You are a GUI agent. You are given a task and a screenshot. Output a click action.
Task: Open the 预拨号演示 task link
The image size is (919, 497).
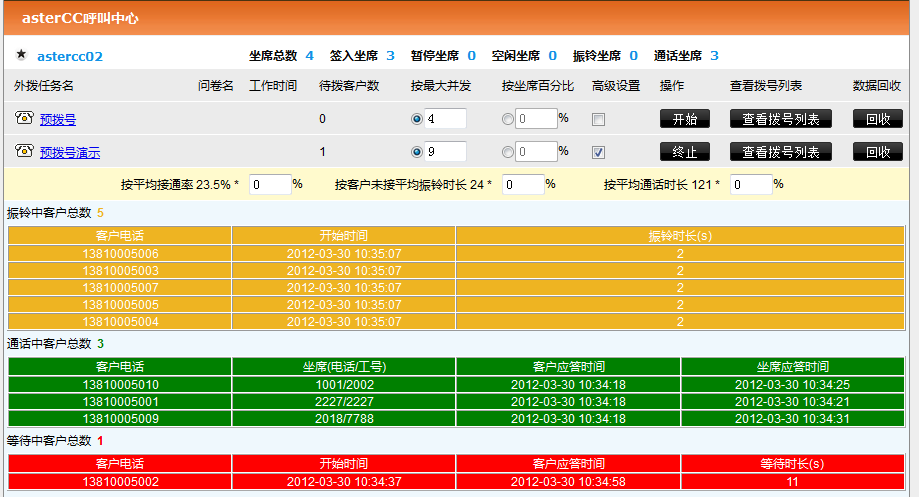coord(69,152)
